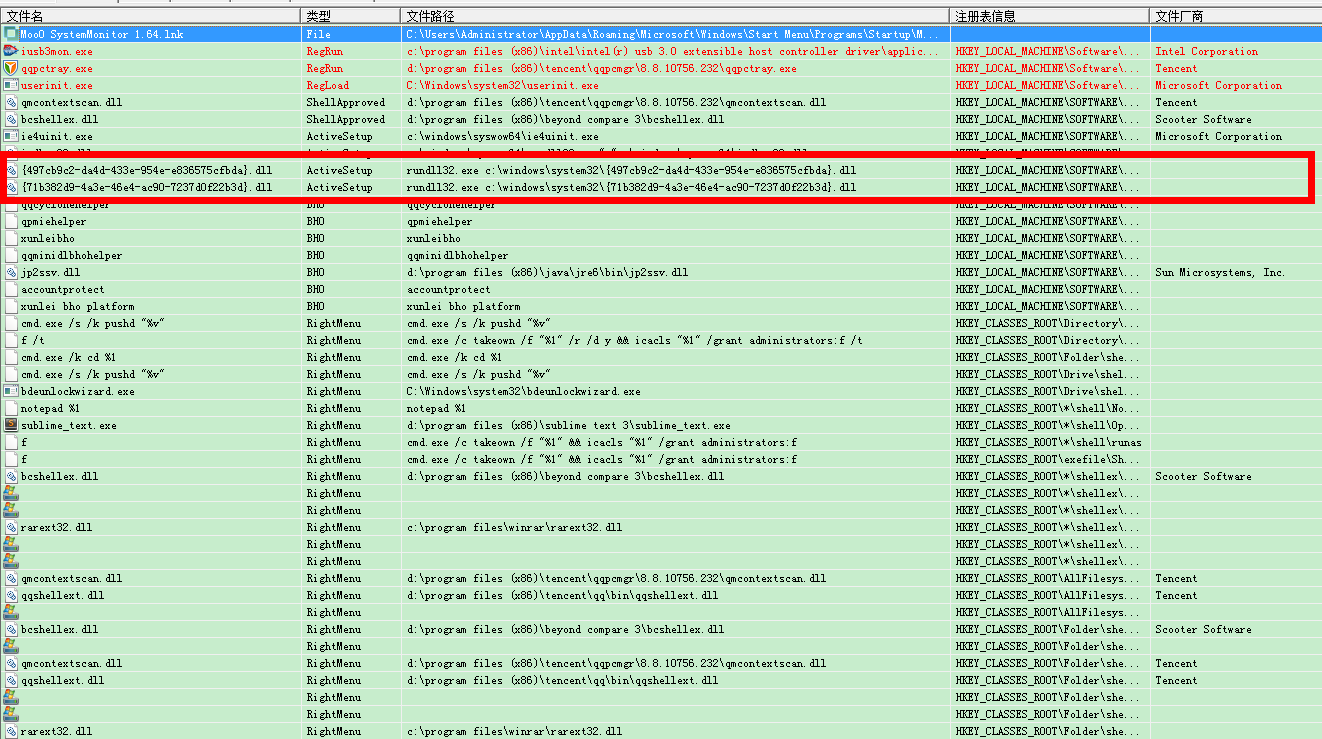Screen dimensions: 1322x739
Task: Click the iusb3mon.exe program icon
Action: tap(11, 51)
